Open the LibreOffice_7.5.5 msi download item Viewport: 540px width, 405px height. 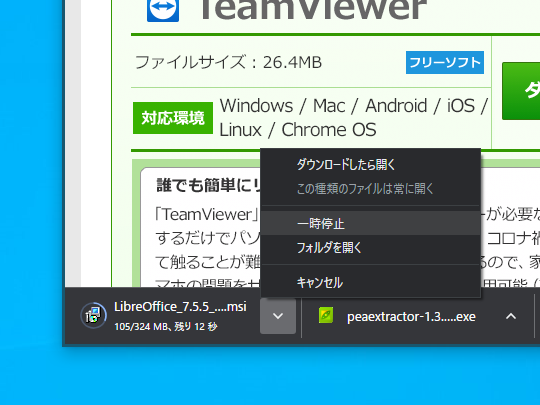(163, 316)
